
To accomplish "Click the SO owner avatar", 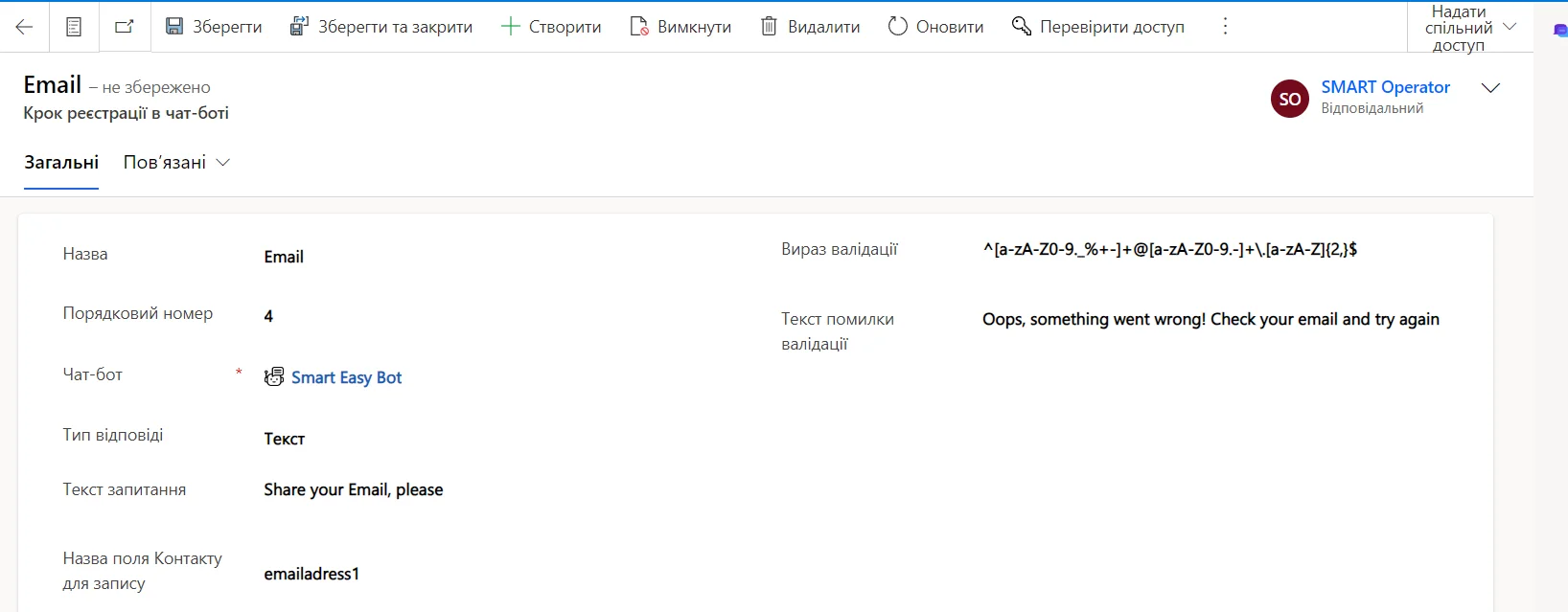I will click(x=1290, y=99).
